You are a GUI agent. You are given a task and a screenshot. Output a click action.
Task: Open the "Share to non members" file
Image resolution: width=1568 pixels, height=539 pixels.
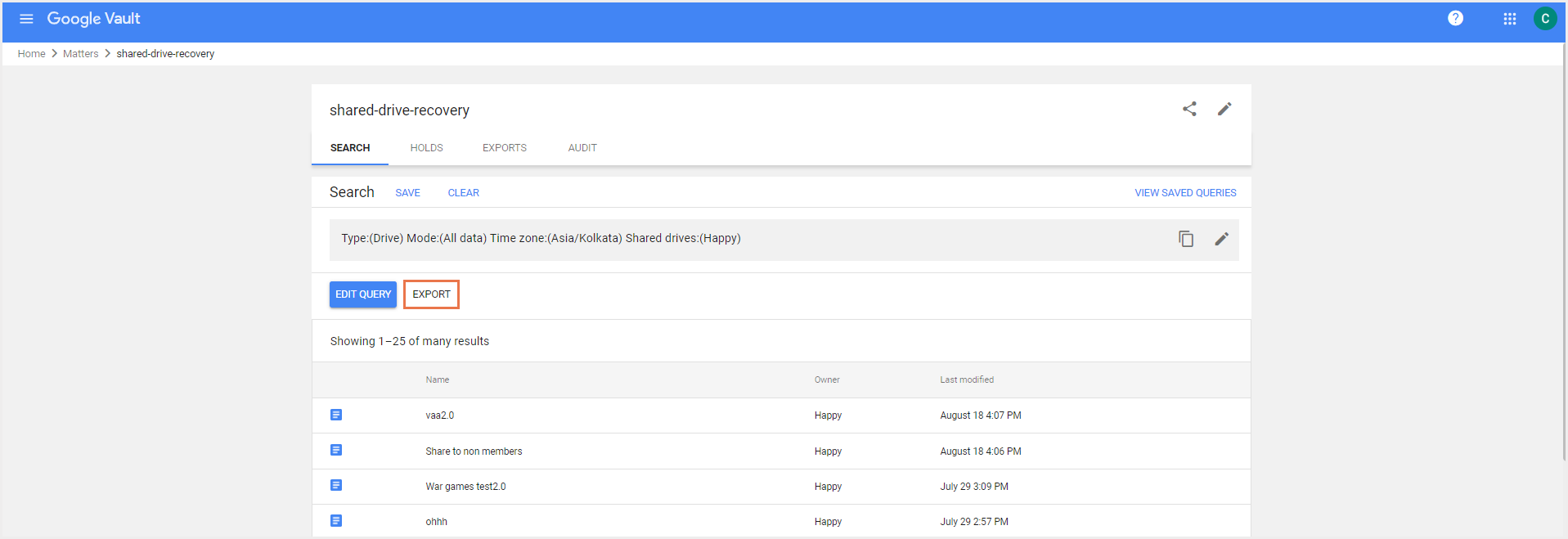(474, 451)
